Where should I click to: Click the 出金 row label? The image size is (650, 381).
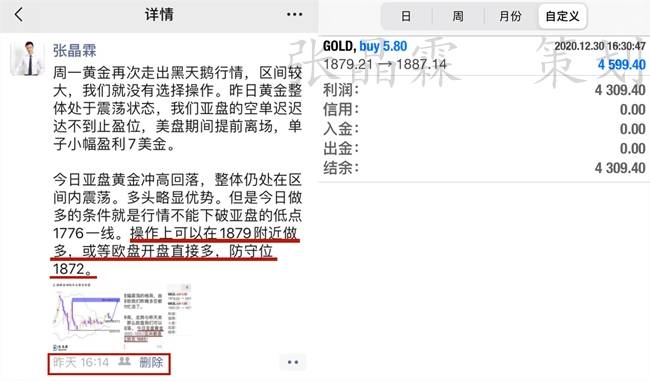tap(341, 148)
